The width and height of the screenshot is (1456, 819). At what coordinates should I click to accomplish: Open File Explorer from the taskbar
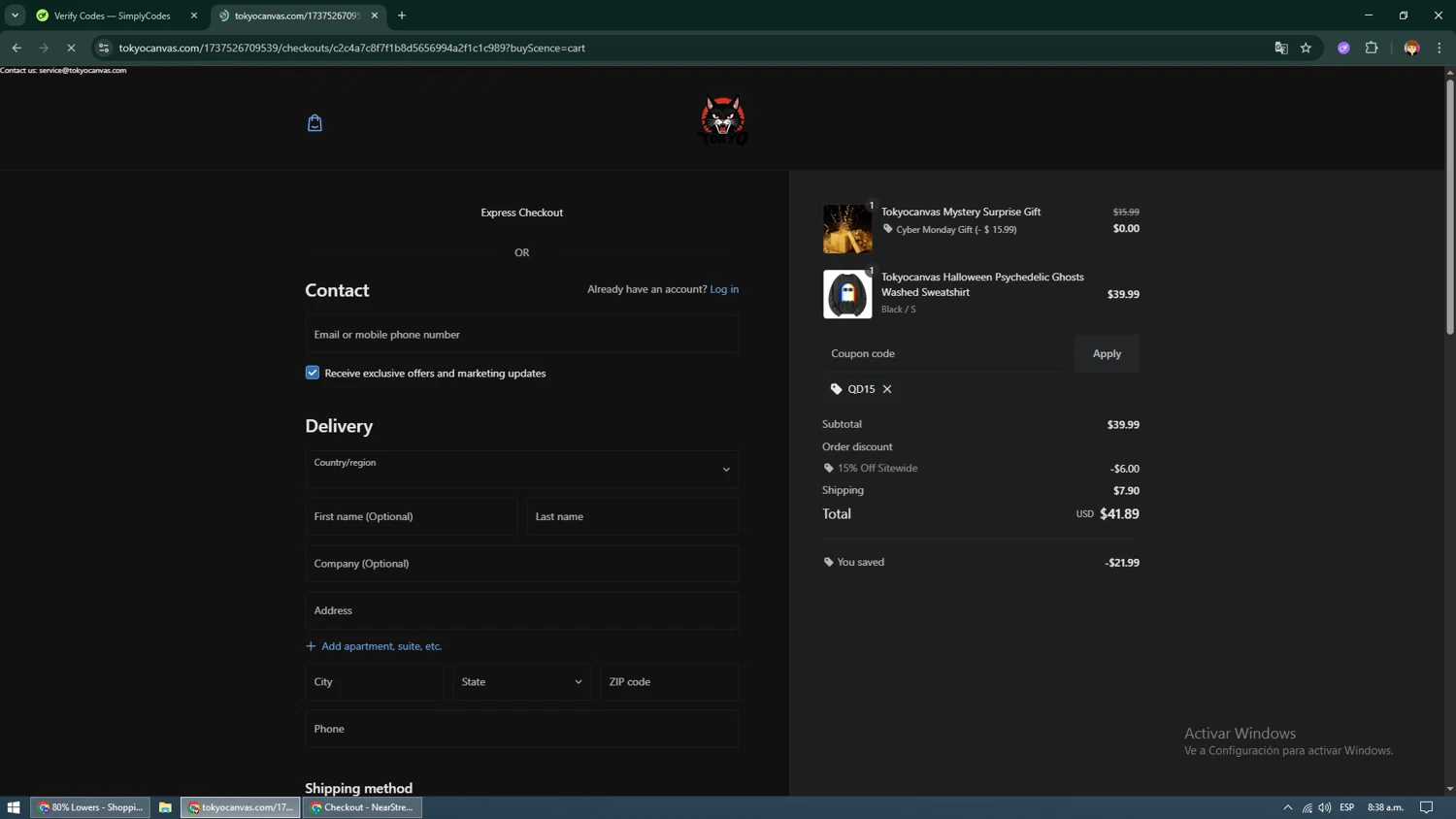pos(165,807)
